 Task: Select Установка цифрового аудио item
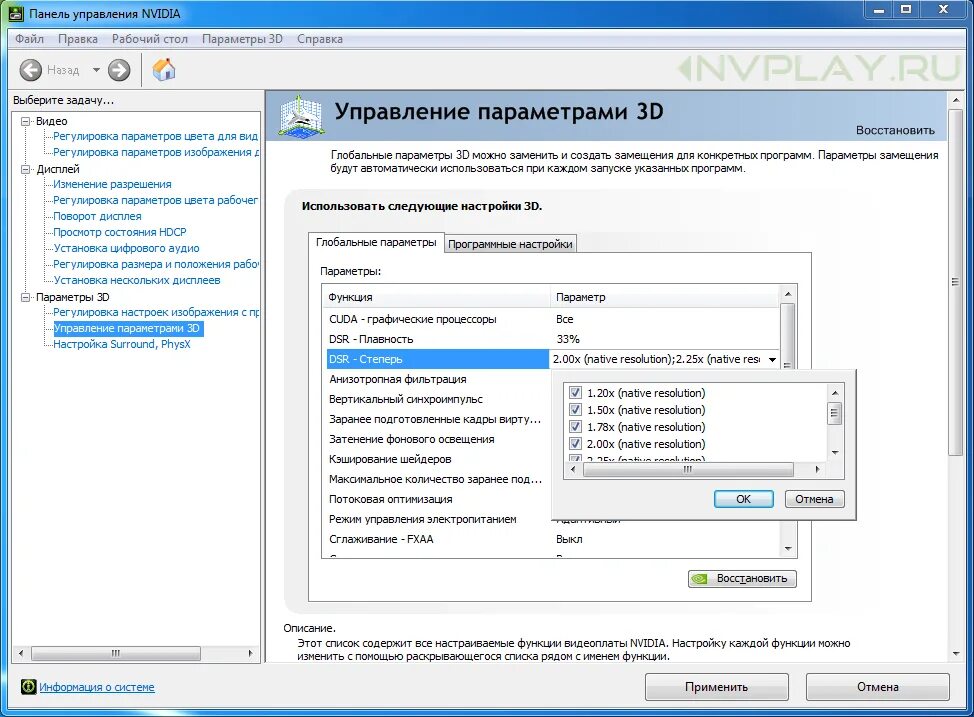point(127,248)
